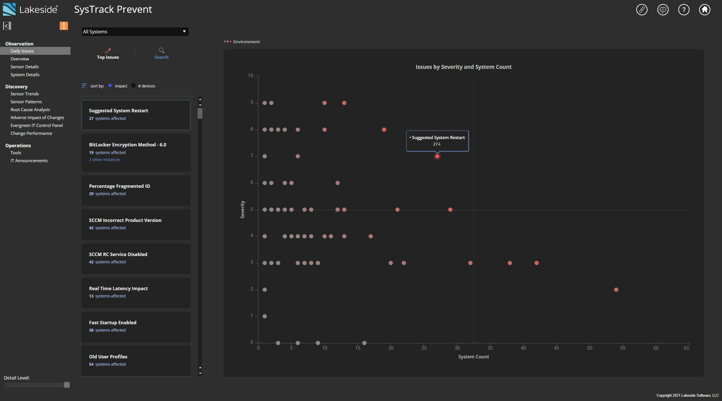722x401 pixels.
Task: Select the SCCM RC Service Disabled card
Action: coord(136,258)
